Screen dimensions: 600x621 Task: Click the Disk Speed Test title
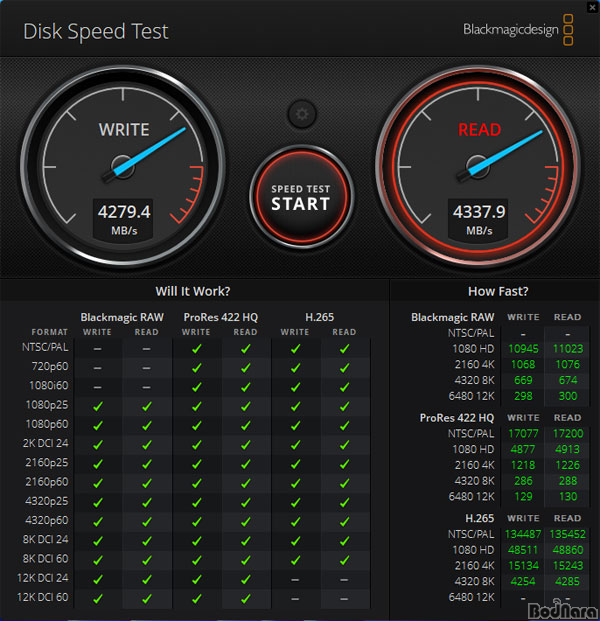point(95,31)
